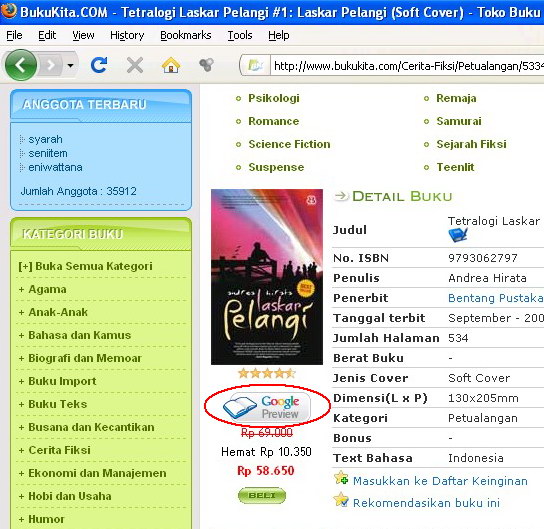
Task: Open the Bentang Pustaka publisher link
Action: (495, 298)
